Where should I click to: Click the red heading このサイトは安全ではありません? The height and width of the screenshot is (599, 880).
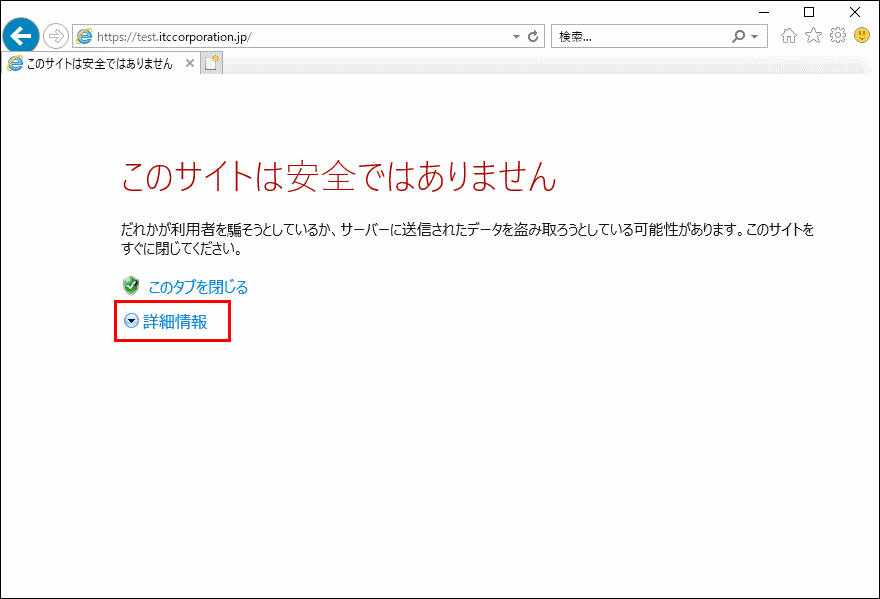click(338, 176)
